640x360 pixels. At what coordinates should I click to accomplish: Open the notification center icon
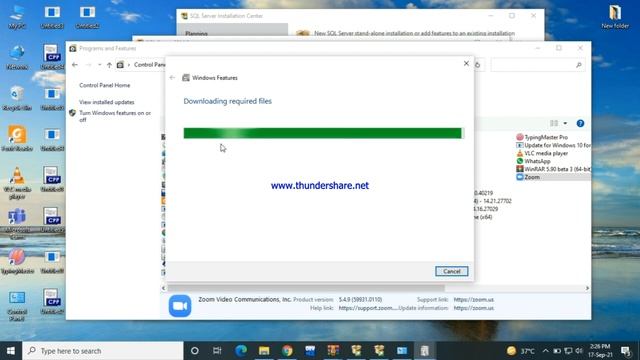coord(625,351)
